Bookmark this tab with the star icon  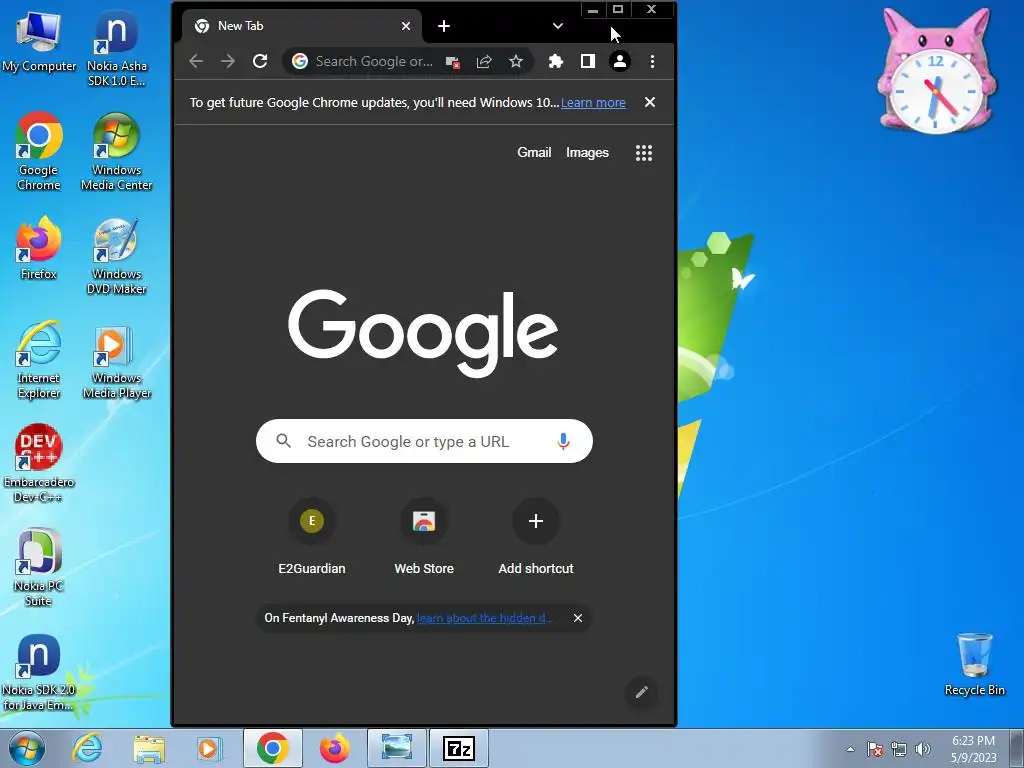pyautogui.click(x=516, y=61)
